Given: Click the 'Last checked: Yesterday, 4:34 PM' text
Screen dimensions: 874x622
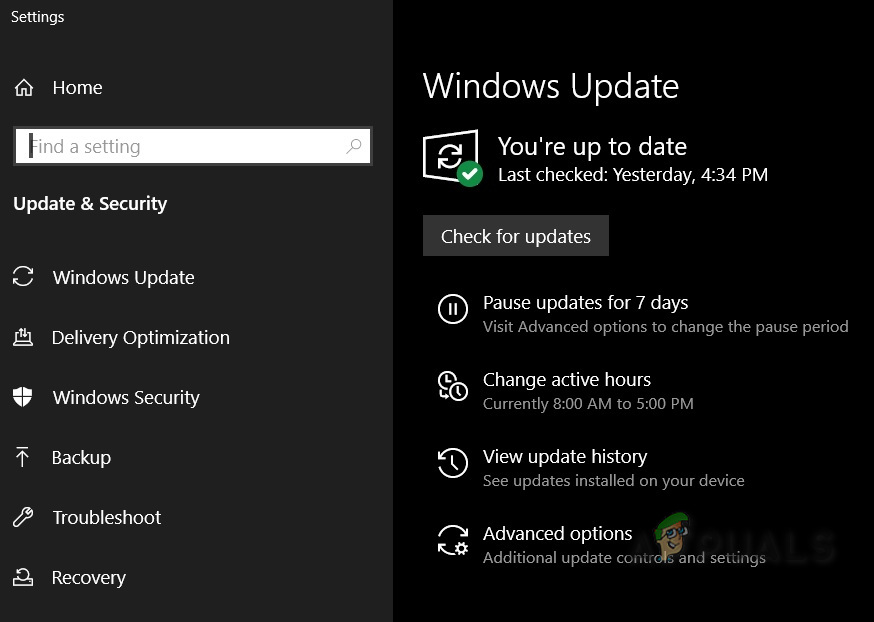Looking at the screenshot, I should coord(633,175).
